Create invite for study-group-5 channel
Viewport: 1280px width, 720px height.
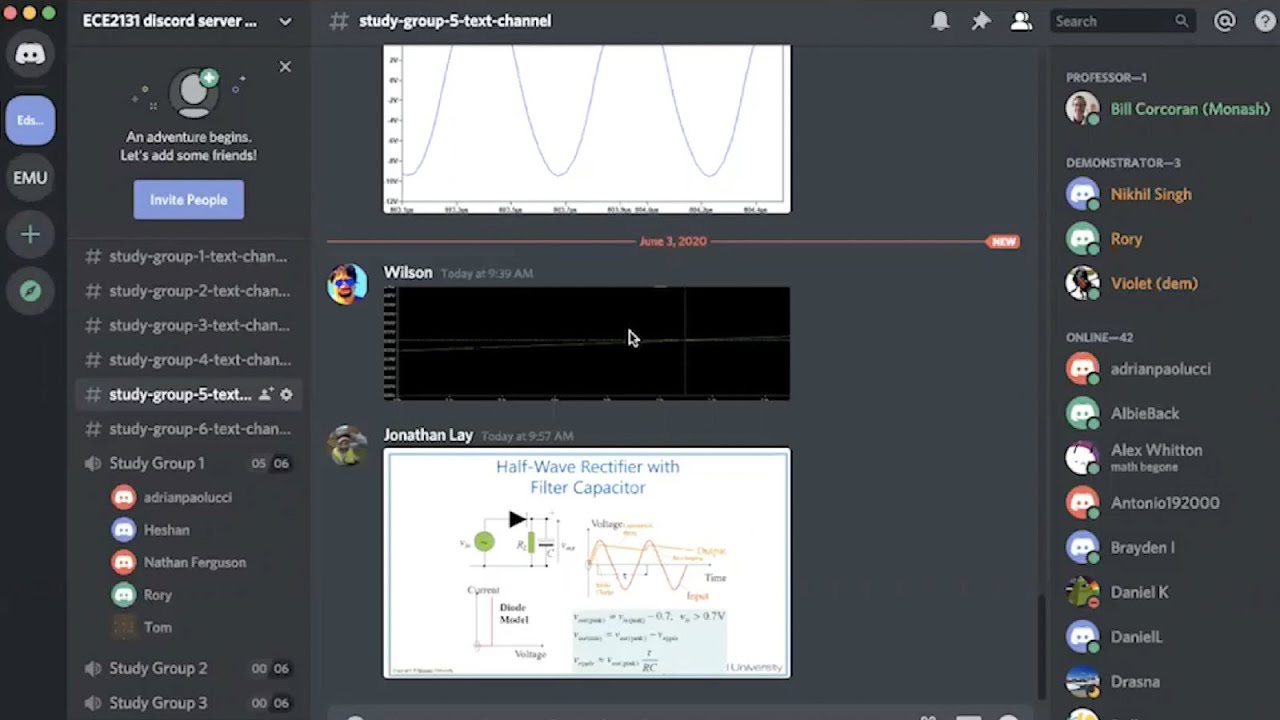click(x=265, y=395)
